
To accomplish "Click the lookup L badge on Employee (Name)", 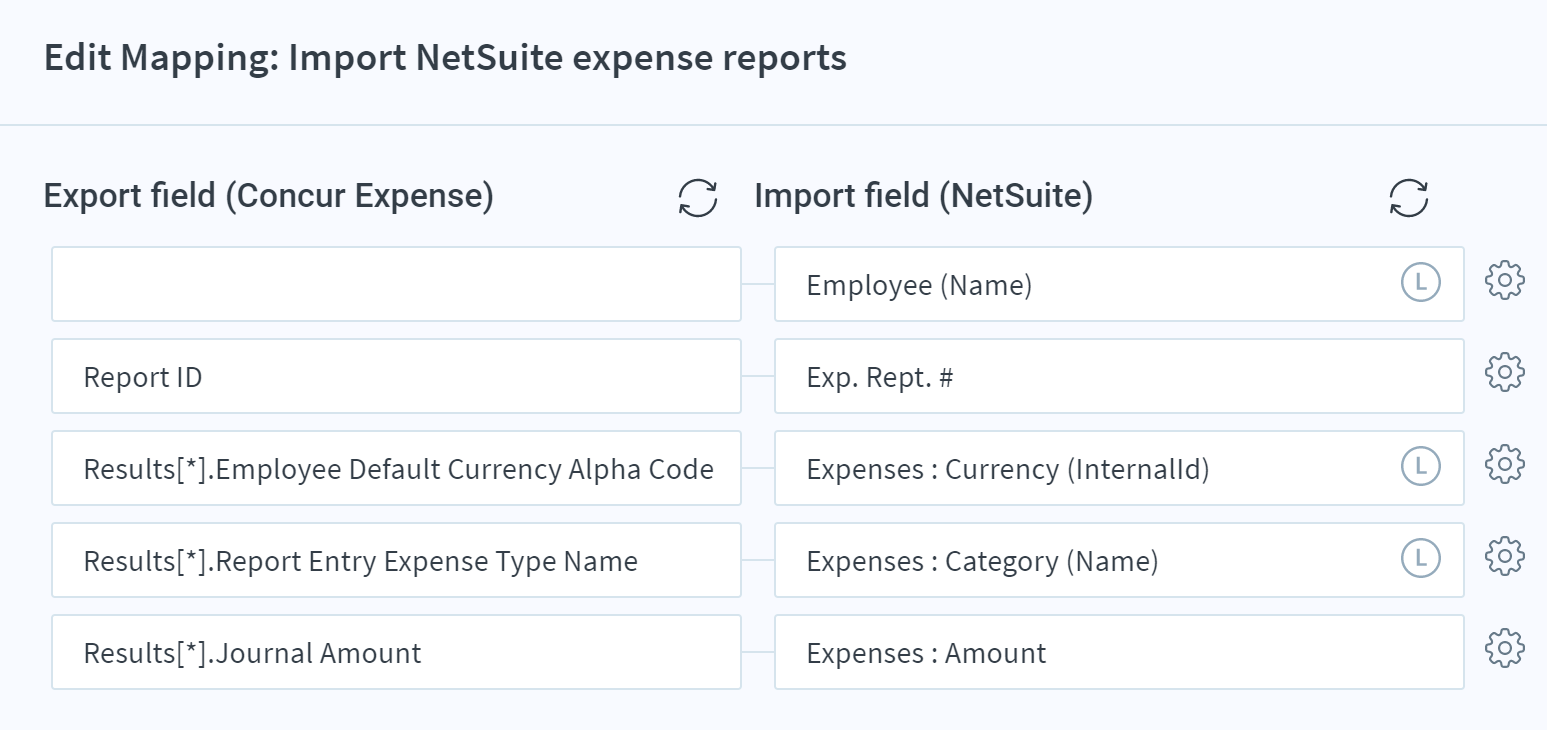I will [1420, 282].
